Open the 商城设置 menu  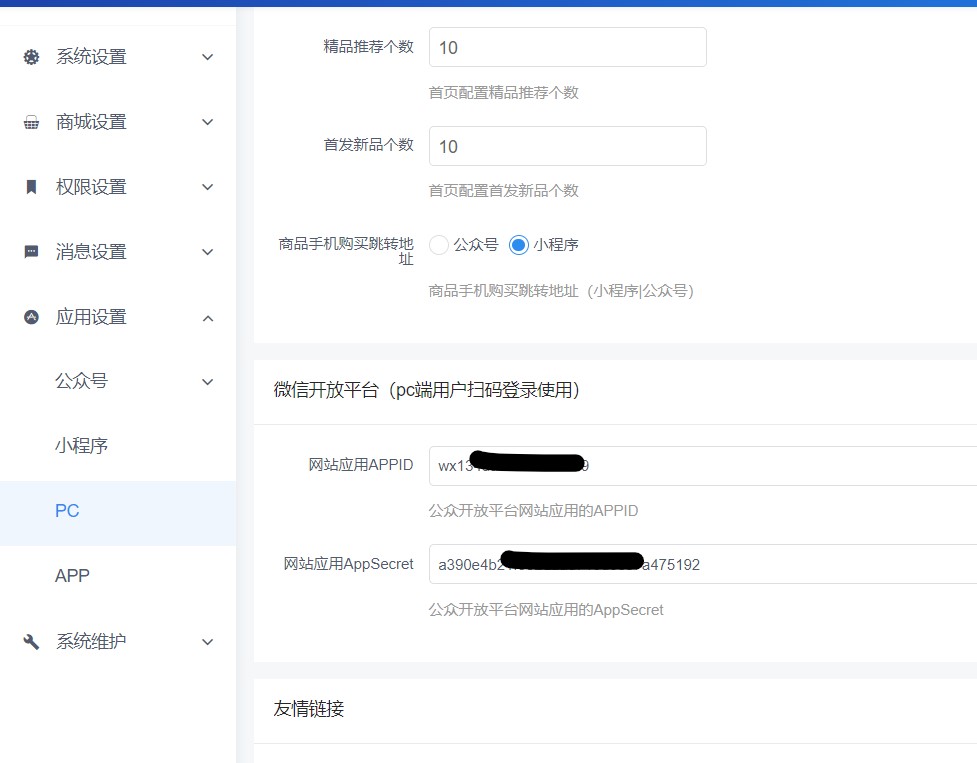(x=118, y=122)
